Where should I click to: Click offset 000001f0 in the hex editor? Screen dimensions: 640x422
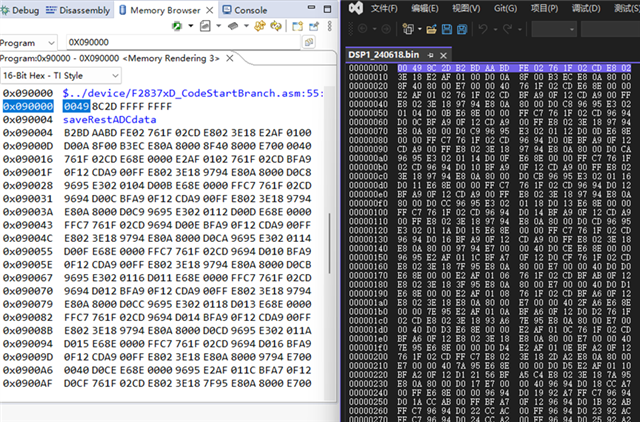(x=368, y=347)
